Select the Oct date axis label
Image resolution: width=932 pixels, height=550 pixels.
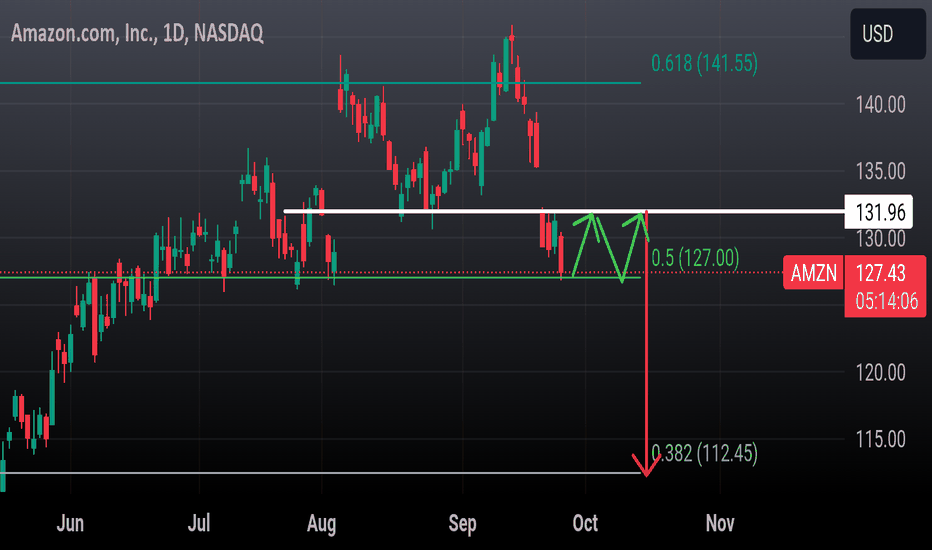point(585,523)
